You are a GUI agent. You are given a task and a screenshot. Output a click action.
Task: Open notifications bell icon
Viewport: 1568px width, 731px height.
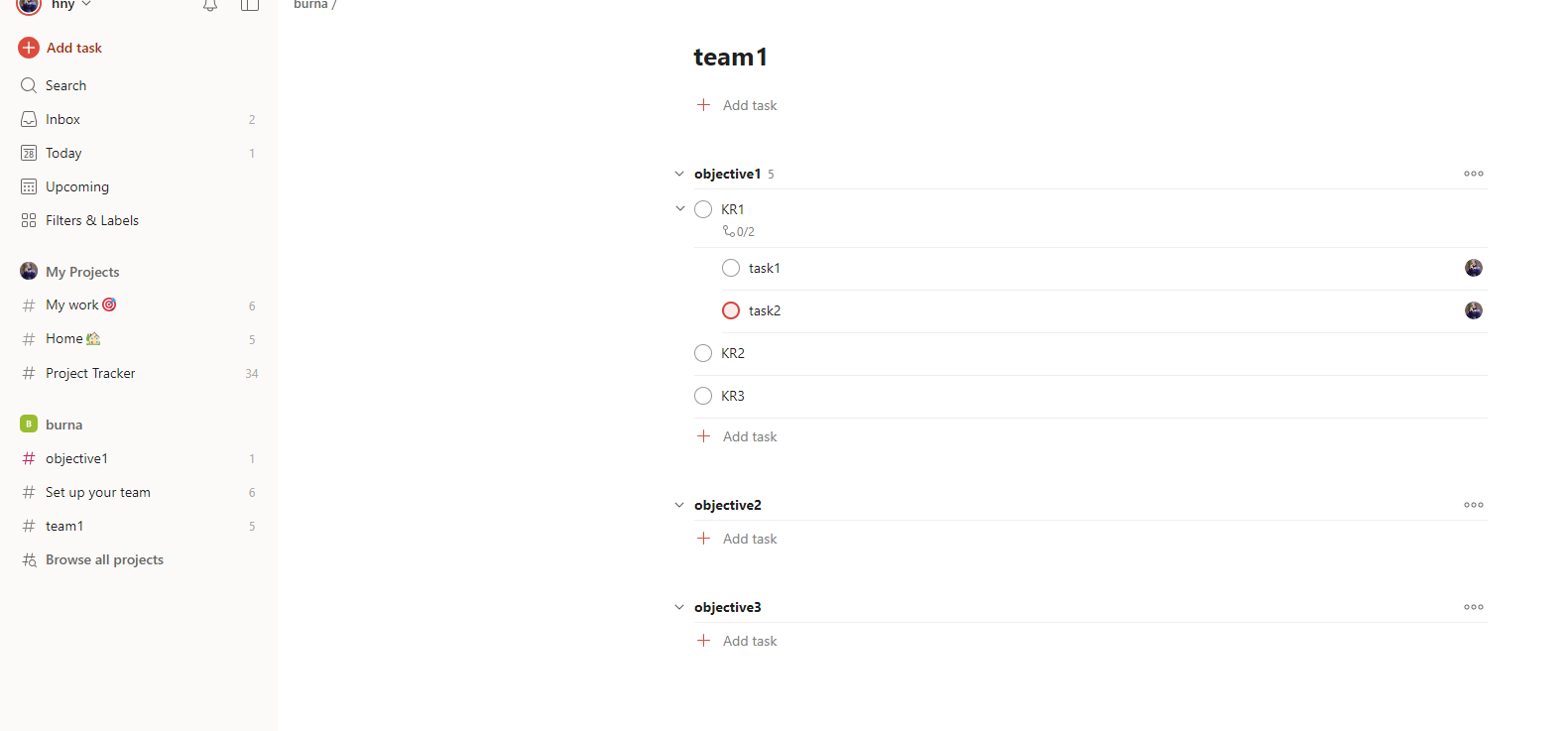coord(210,6)
